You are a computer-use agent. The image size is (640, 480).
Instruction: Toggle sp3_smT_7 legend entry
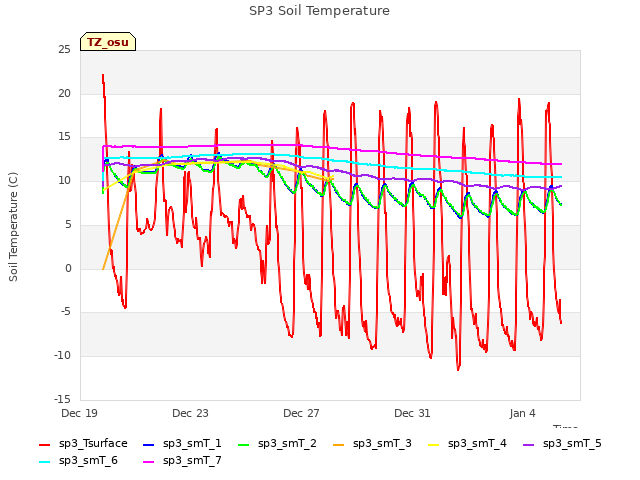[182, 461]
